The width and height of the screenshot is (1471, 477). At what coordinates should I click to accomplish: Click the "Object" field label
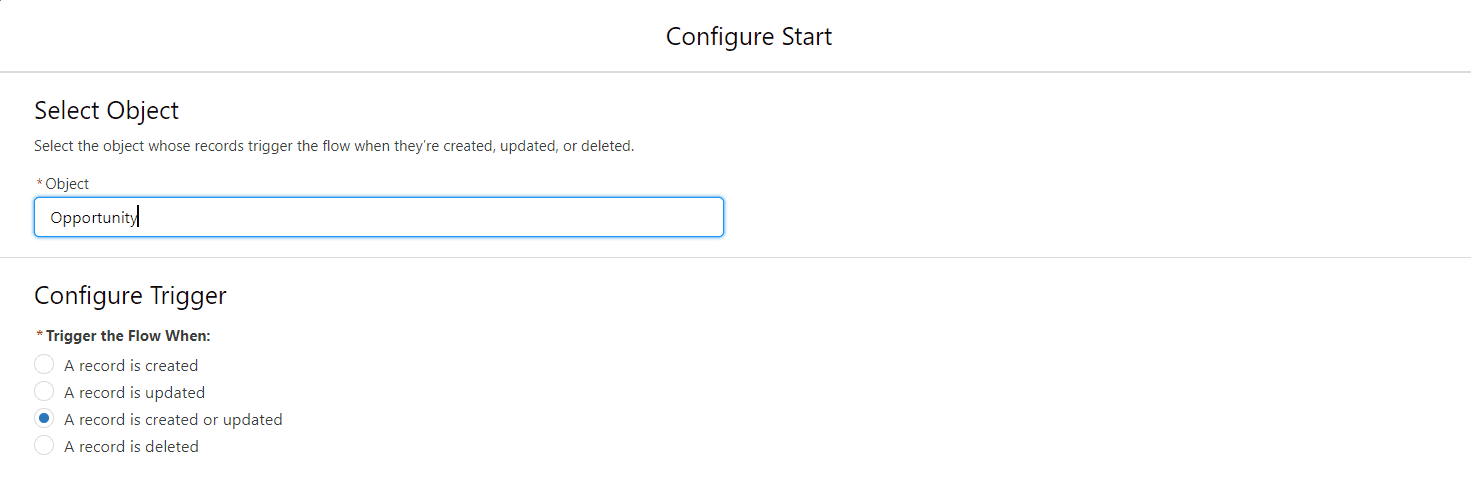(x=67, y=184)
